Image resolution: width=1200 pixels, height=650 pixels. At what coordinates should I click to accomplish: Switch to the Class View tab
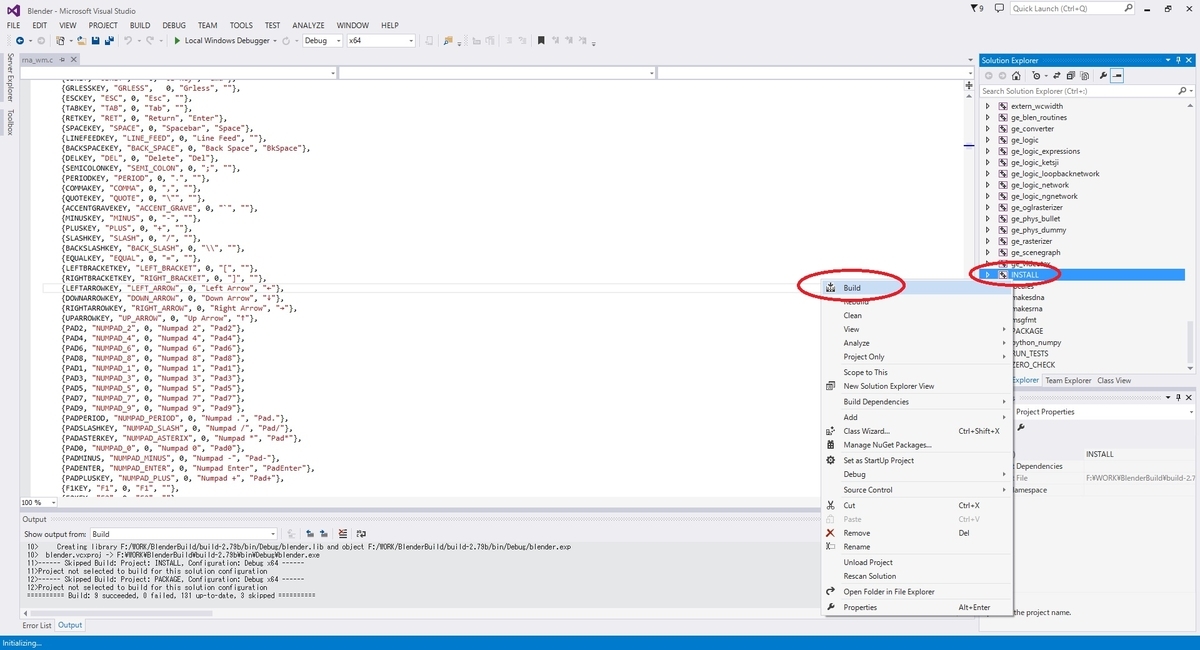tap(1114, 380)
